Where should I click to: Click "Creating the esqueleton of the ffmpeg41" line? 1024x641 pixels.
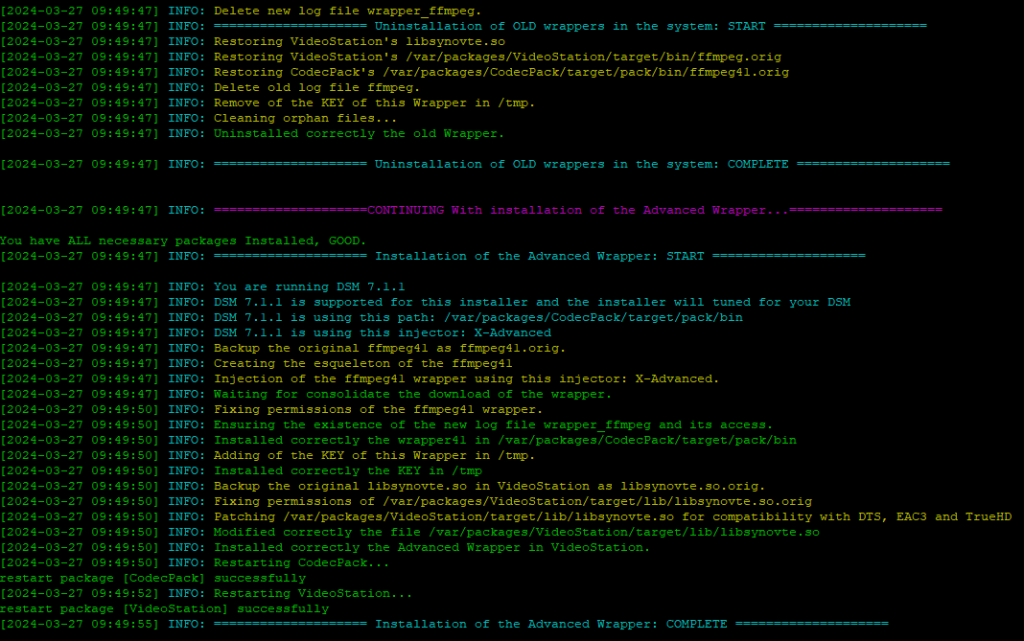pos(362,364)
